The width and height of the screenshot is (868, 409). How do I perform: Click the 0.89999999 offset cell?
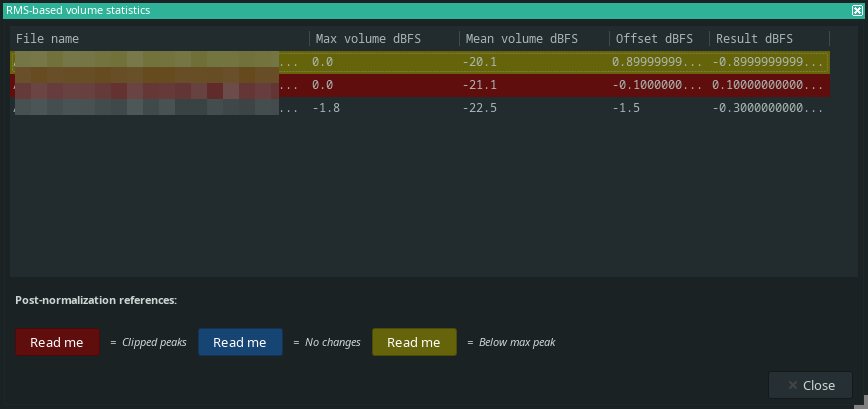[659, 62]
